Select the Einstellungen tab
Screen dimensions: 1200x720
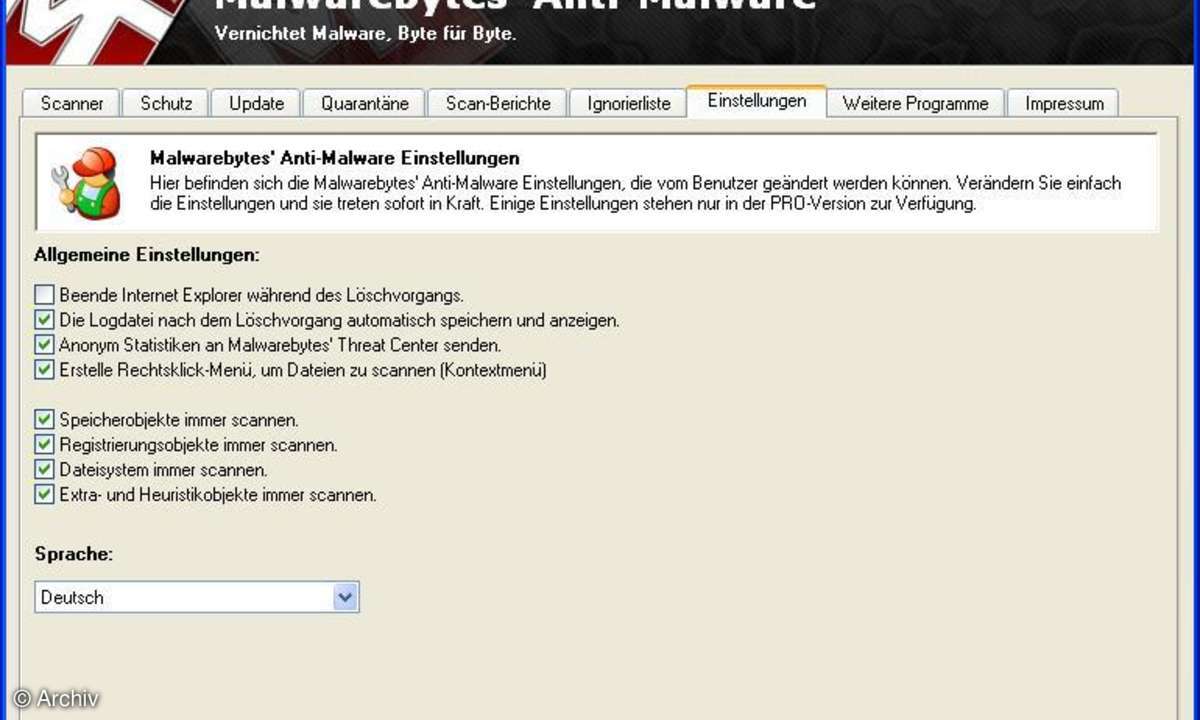click(x=756, y=101)
